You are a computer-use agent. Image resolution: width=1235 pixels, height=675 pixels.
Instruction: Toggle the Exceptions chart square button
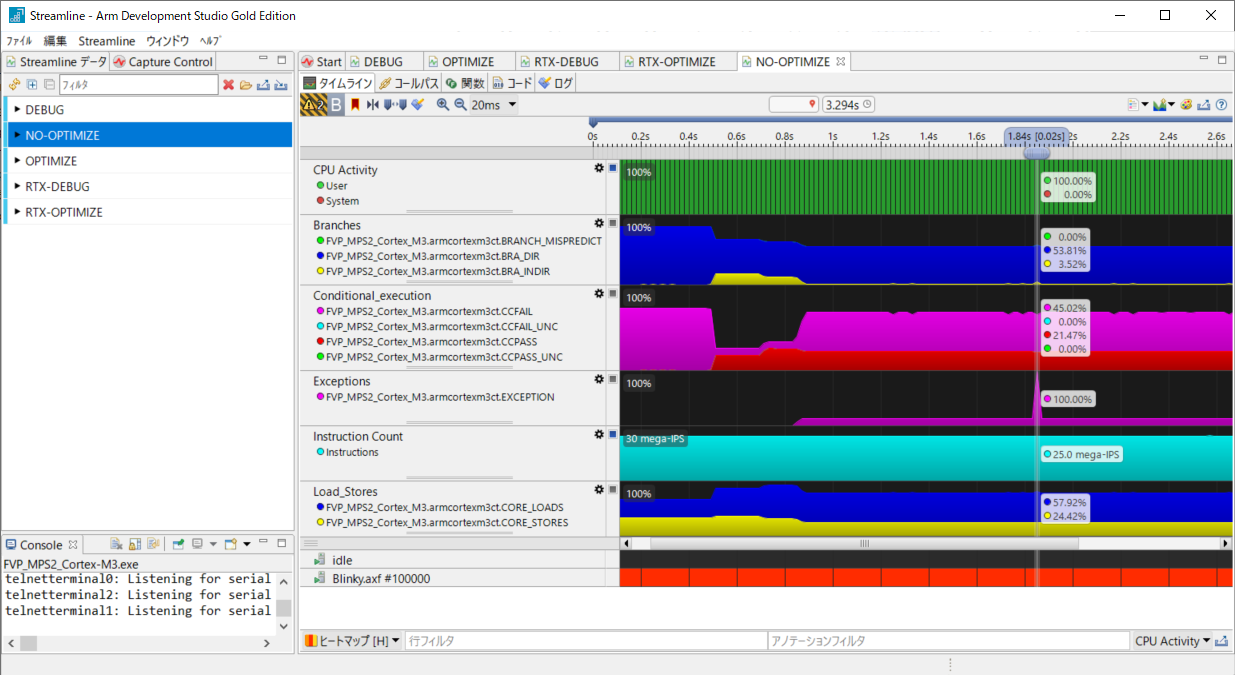[x=612, y=379]
